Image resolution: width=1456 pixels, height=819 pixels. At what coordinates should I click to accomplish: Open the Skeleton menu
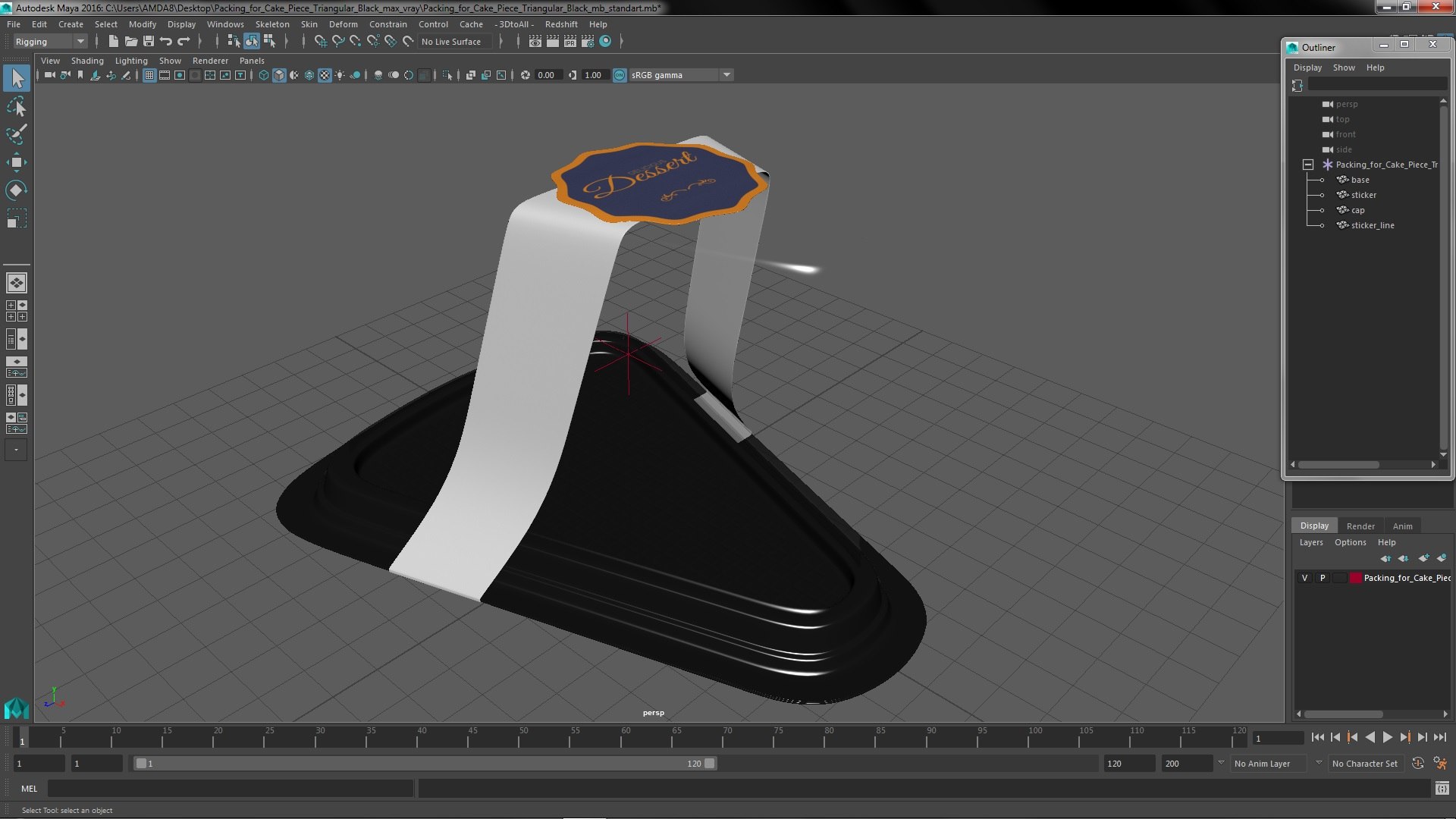[x=272, y=24]
